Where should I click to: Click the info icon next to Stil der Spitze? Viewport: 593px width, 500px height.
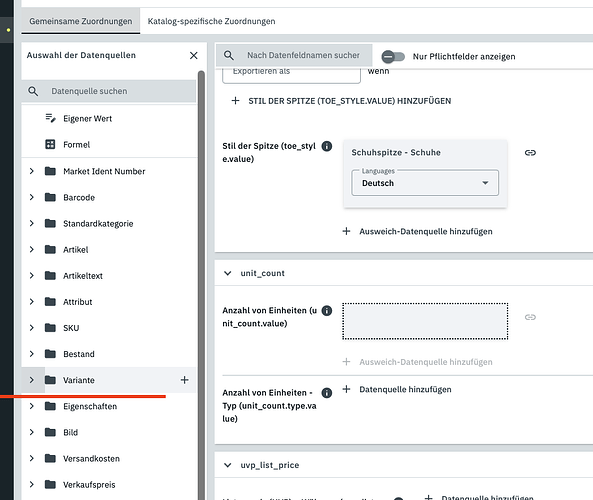tap(326, 146)
